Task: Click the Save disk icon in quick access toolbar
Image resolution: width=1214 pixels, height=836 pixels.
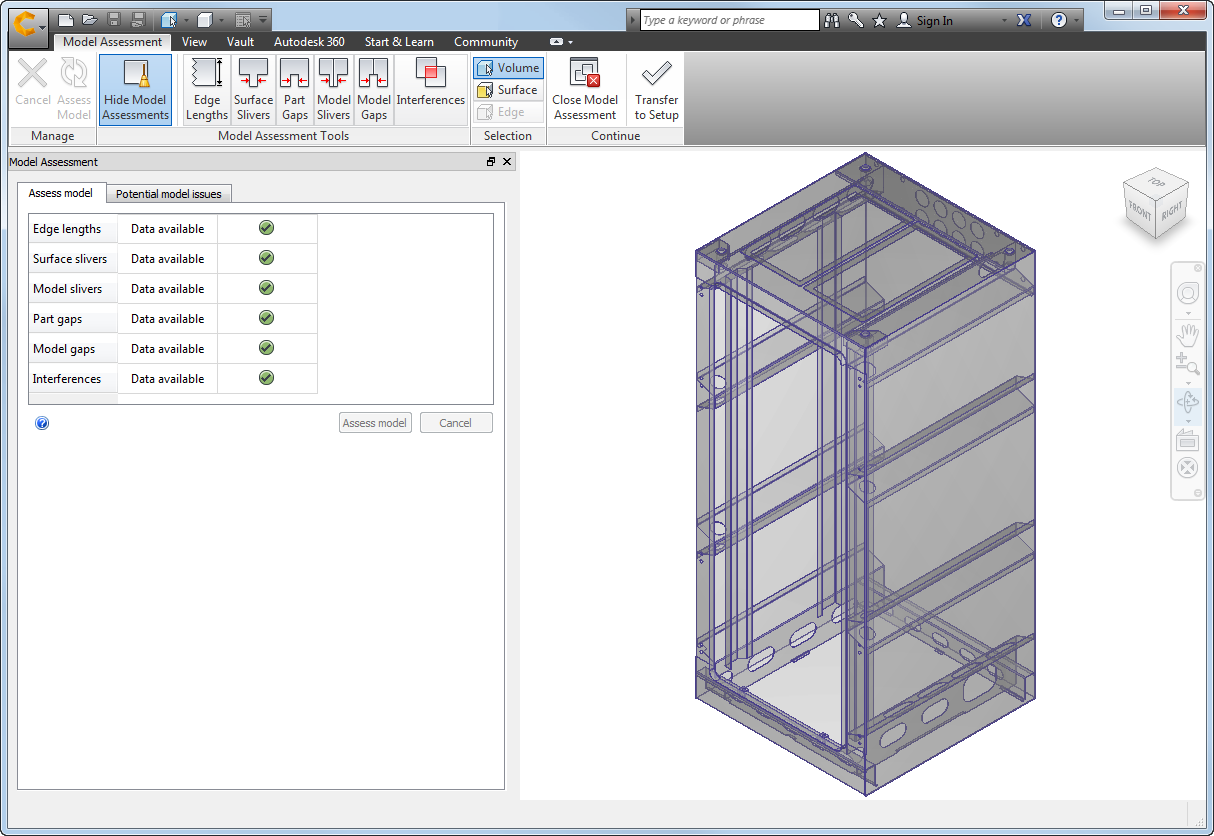Action: [x=114, y=20]
